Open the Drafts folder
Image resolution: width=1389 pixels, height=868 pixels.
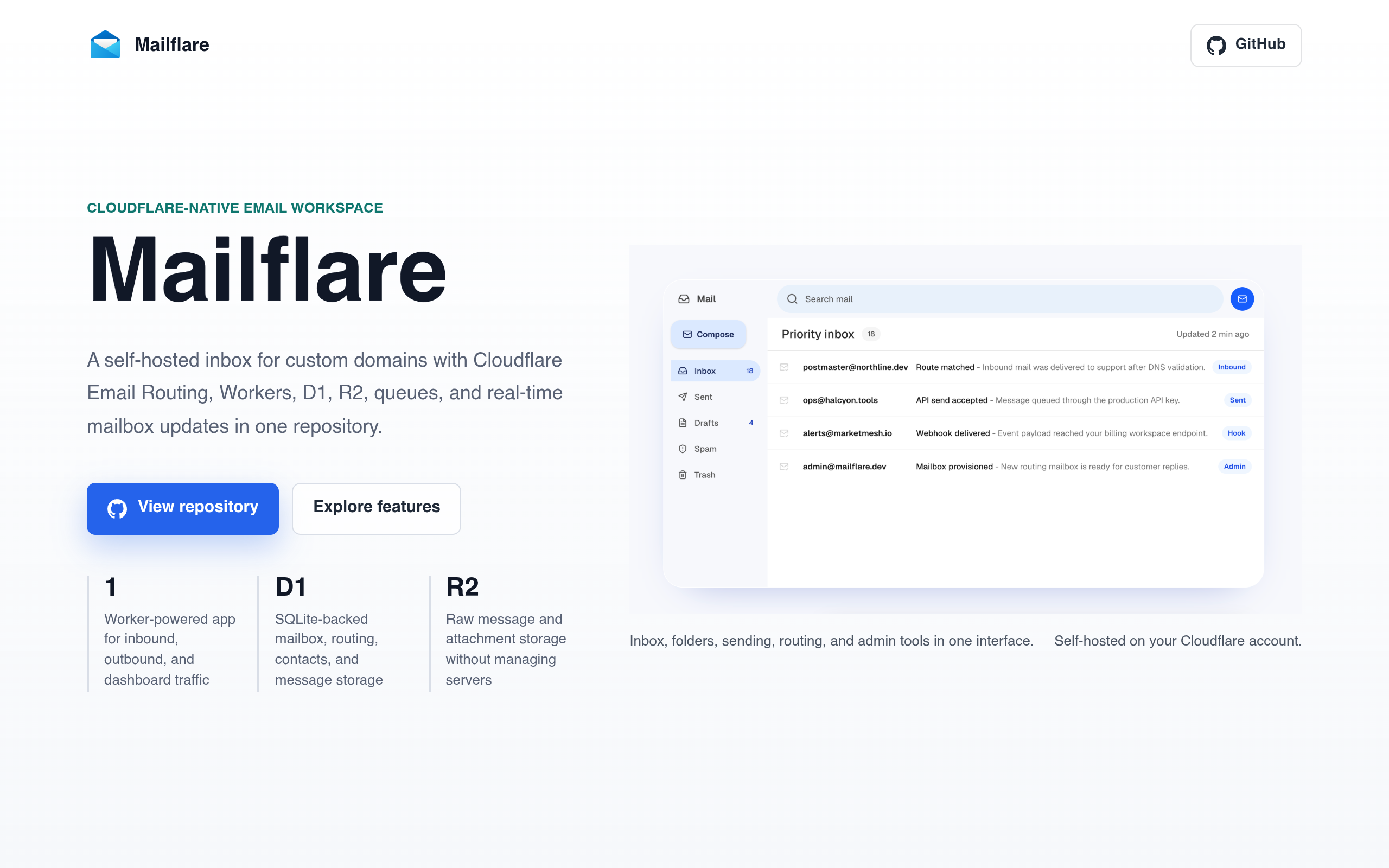point(715,423)
